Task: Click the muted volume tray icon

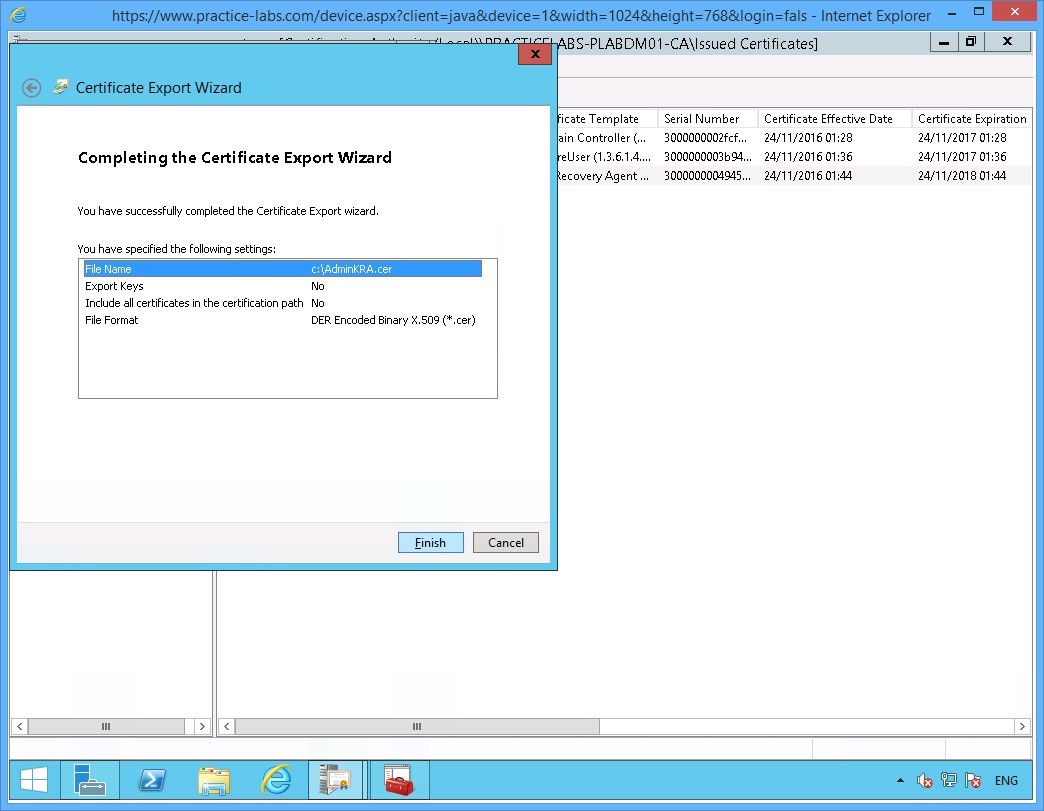Action: [926, 781]
